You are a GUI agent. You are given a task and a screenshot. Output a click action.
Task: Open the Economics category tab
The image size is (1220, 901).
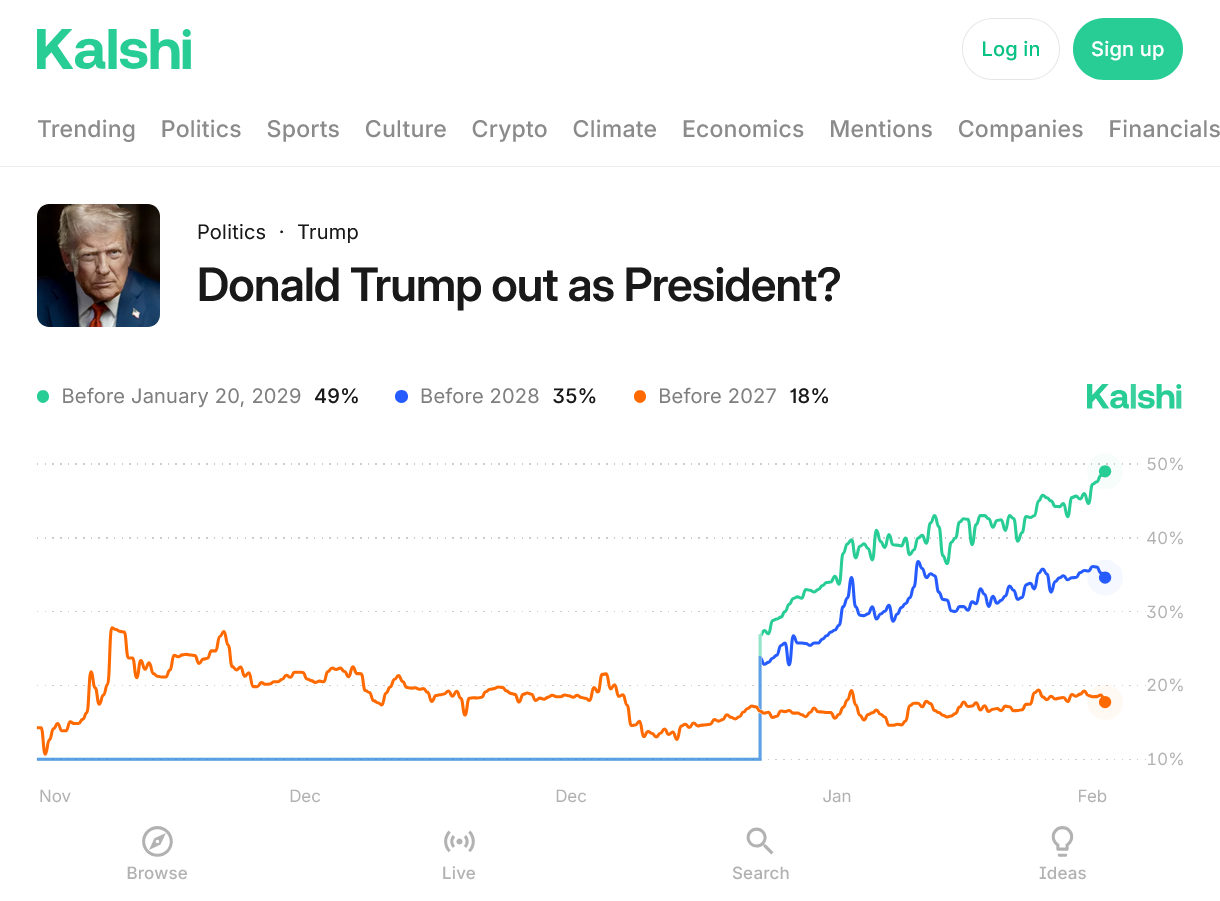(x=743, y=129)
